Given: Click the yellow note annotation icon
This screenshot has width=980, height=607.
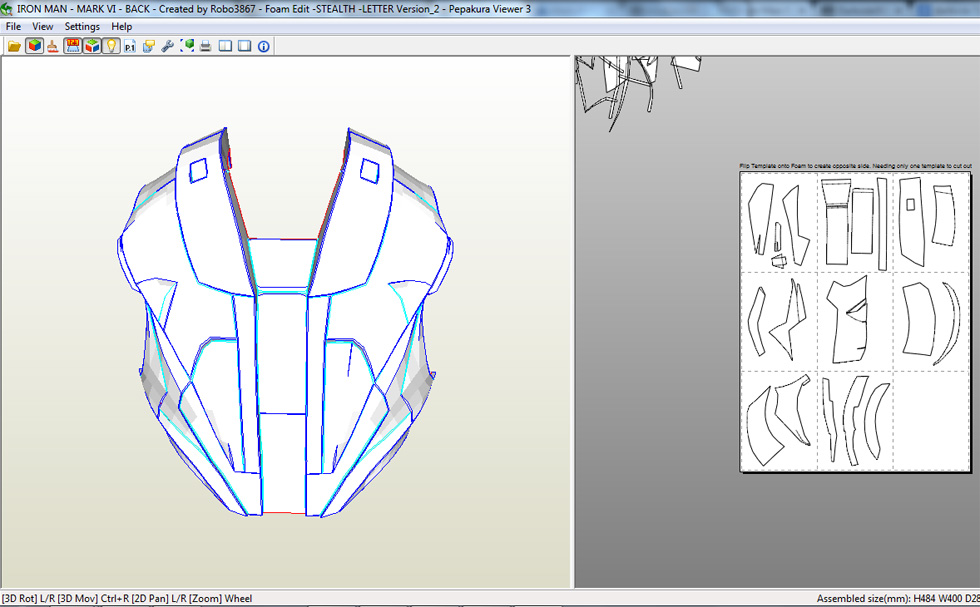Looking at the screenshot, I should tap(149, 46).
